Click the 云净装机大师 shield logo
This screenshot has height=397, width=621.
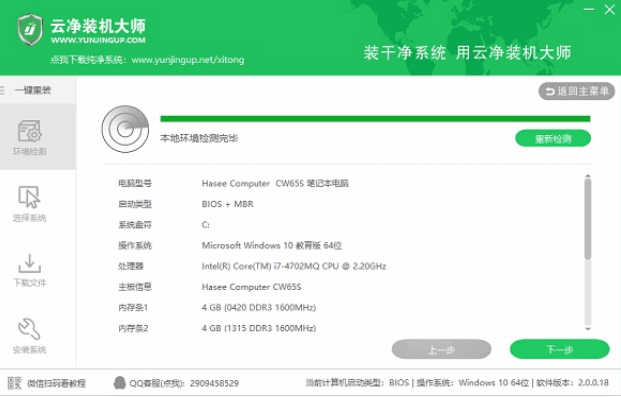point(30,30)
